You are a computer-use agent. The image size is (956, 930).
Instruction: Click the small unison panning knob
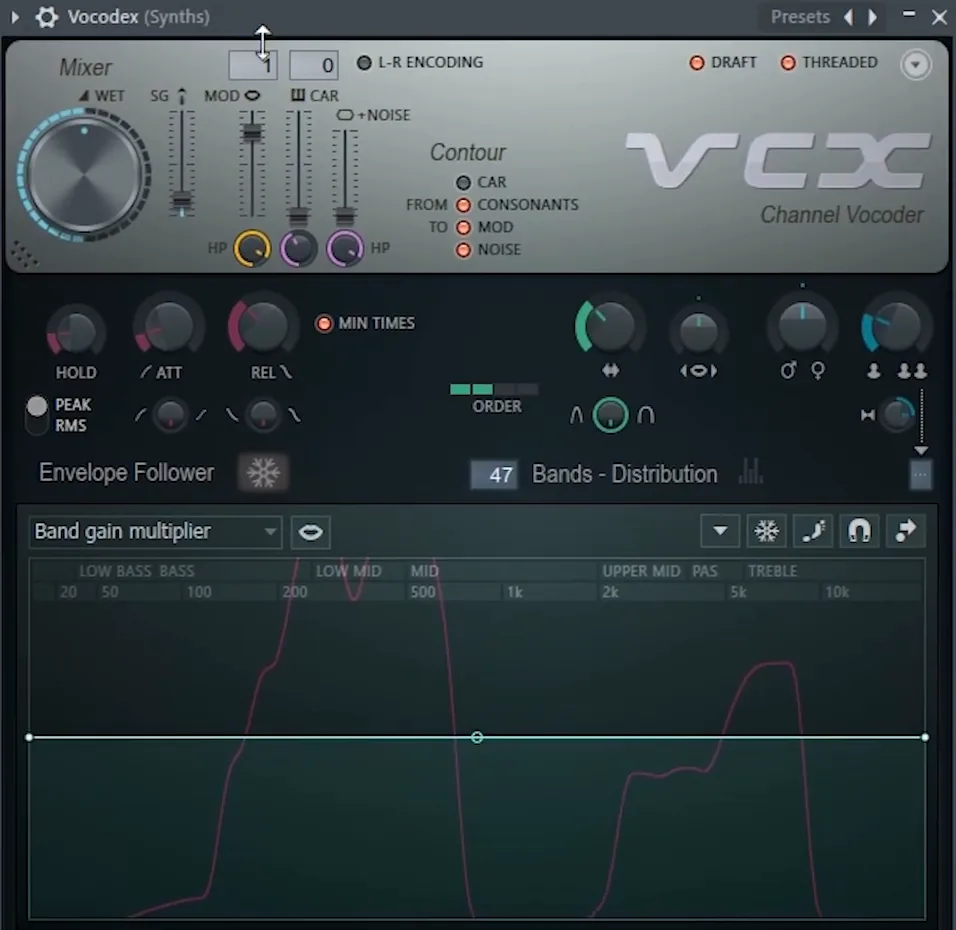click(x=898, y=415)
